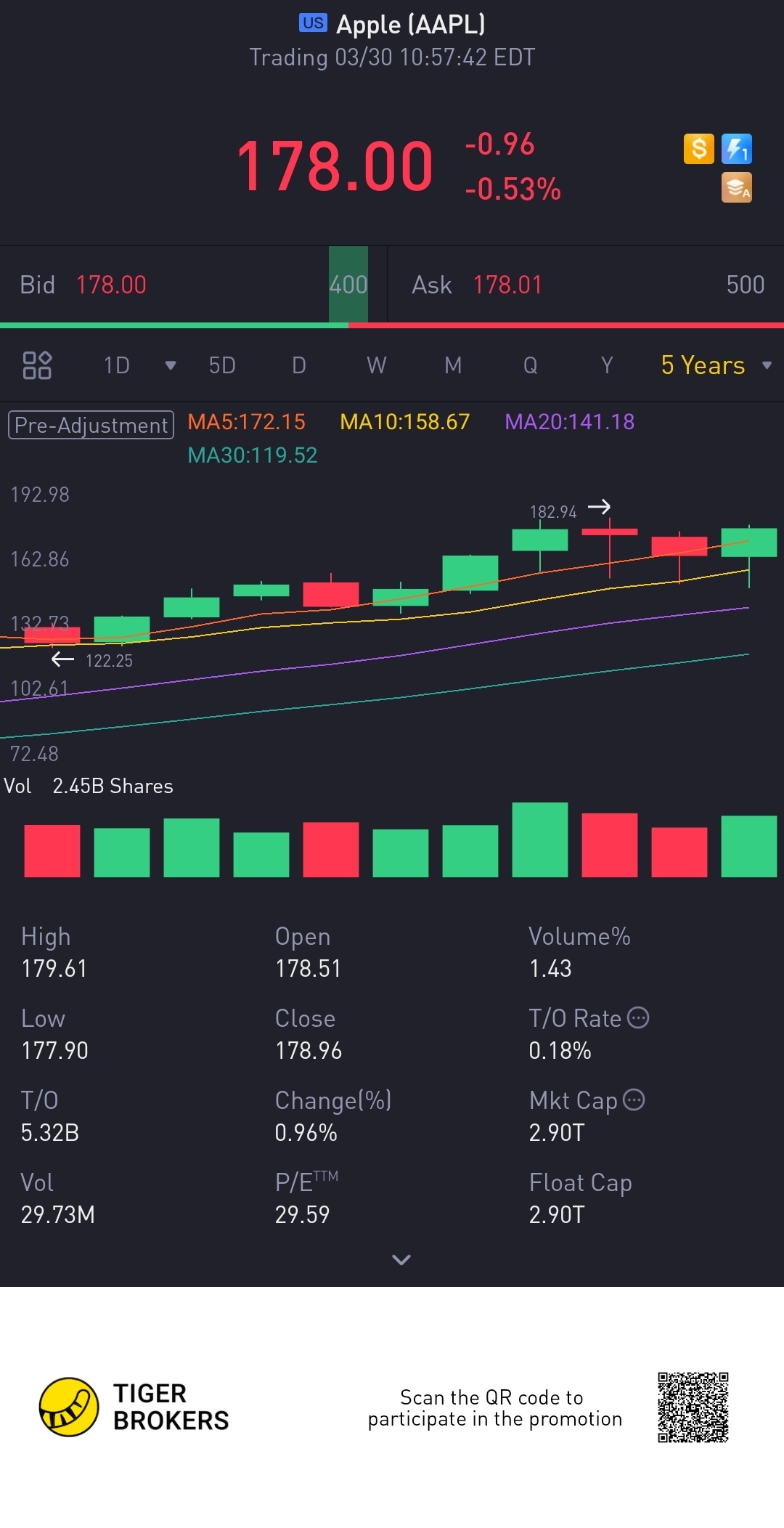784x1528 pixels.
Task: Tap the US market flag badge
Action: point(313,23)
